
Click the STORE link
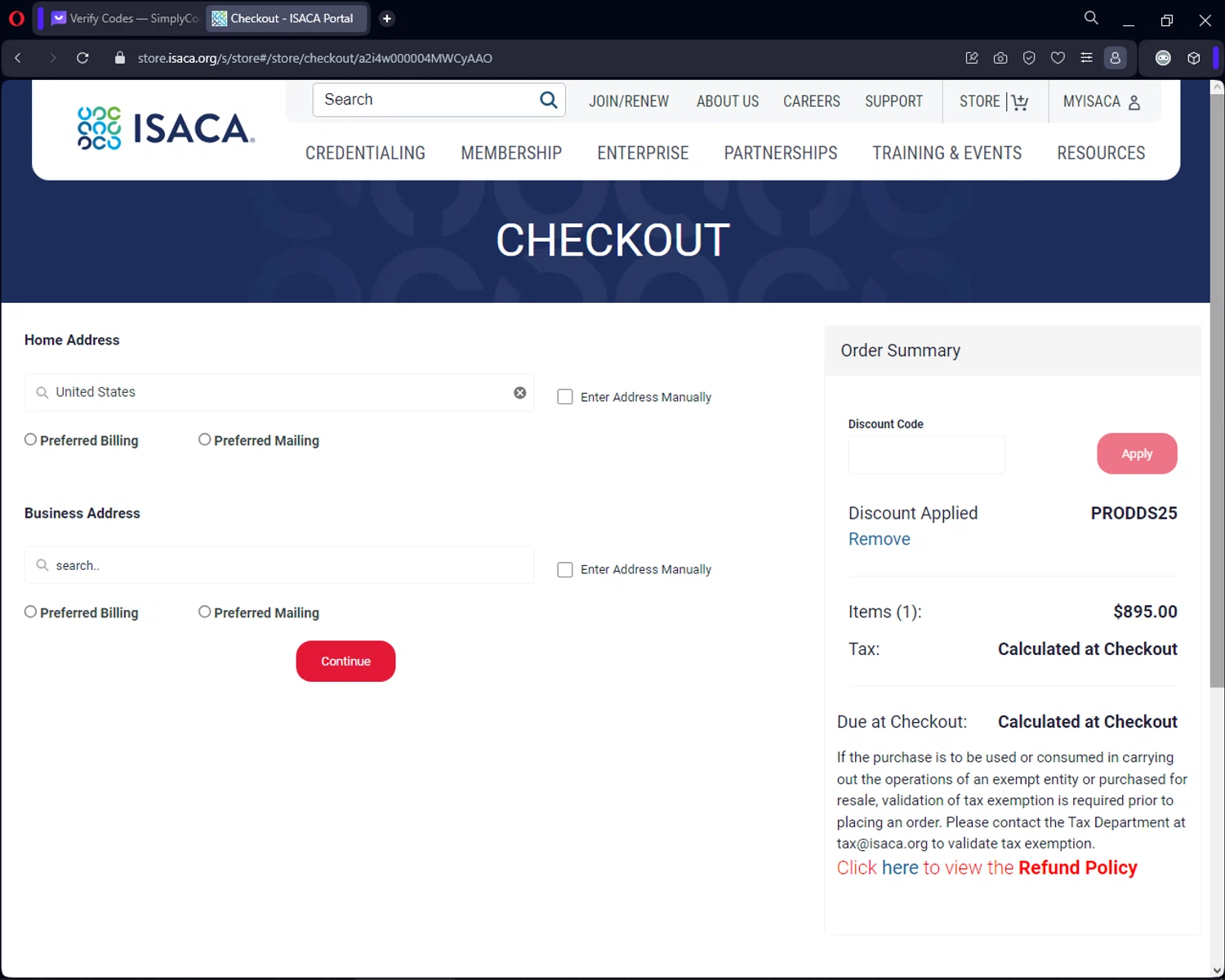click(x=980, y=101)
